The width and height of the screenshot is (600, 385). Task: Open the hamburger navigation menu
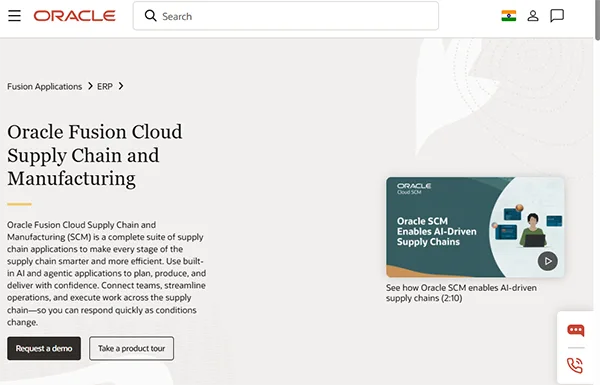coord(15,16)
